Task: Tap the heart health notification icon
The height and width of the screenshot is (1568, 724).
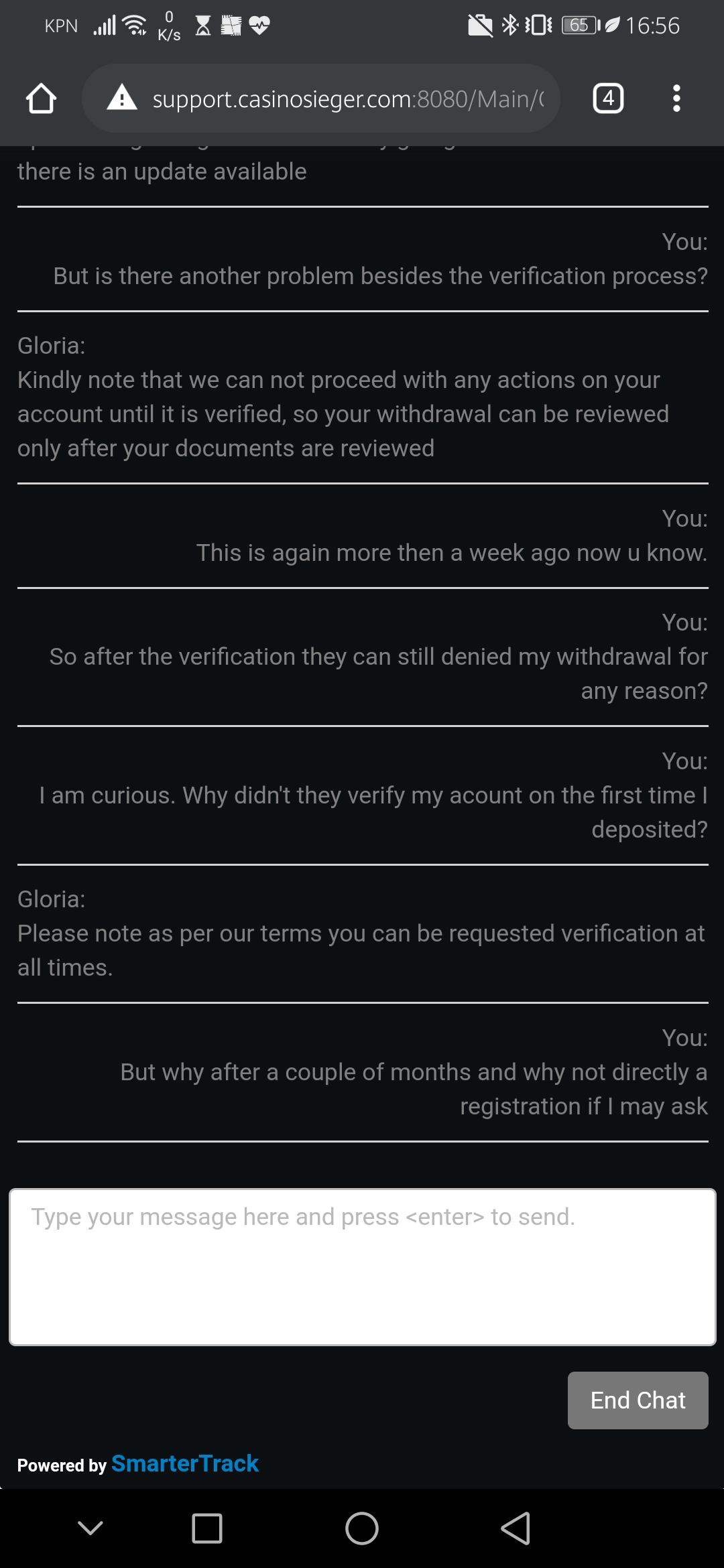Action: [259, 25]
